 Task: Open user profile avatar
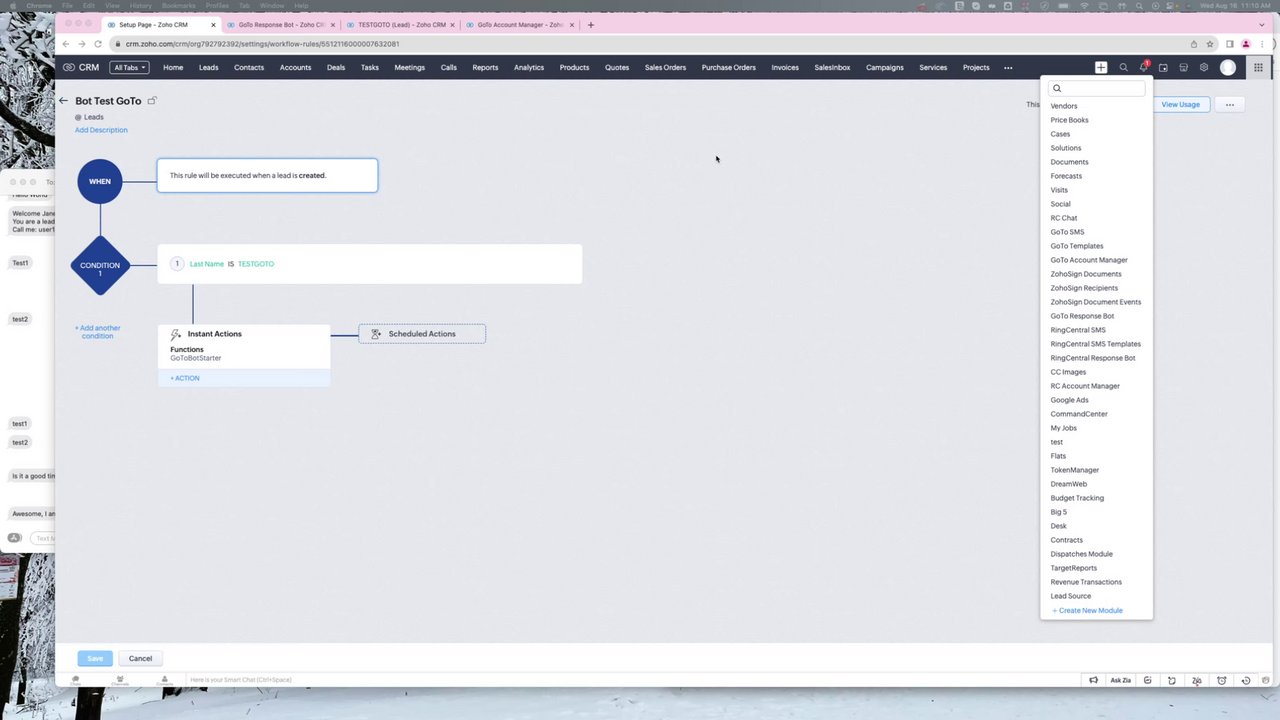point(1228,67)
